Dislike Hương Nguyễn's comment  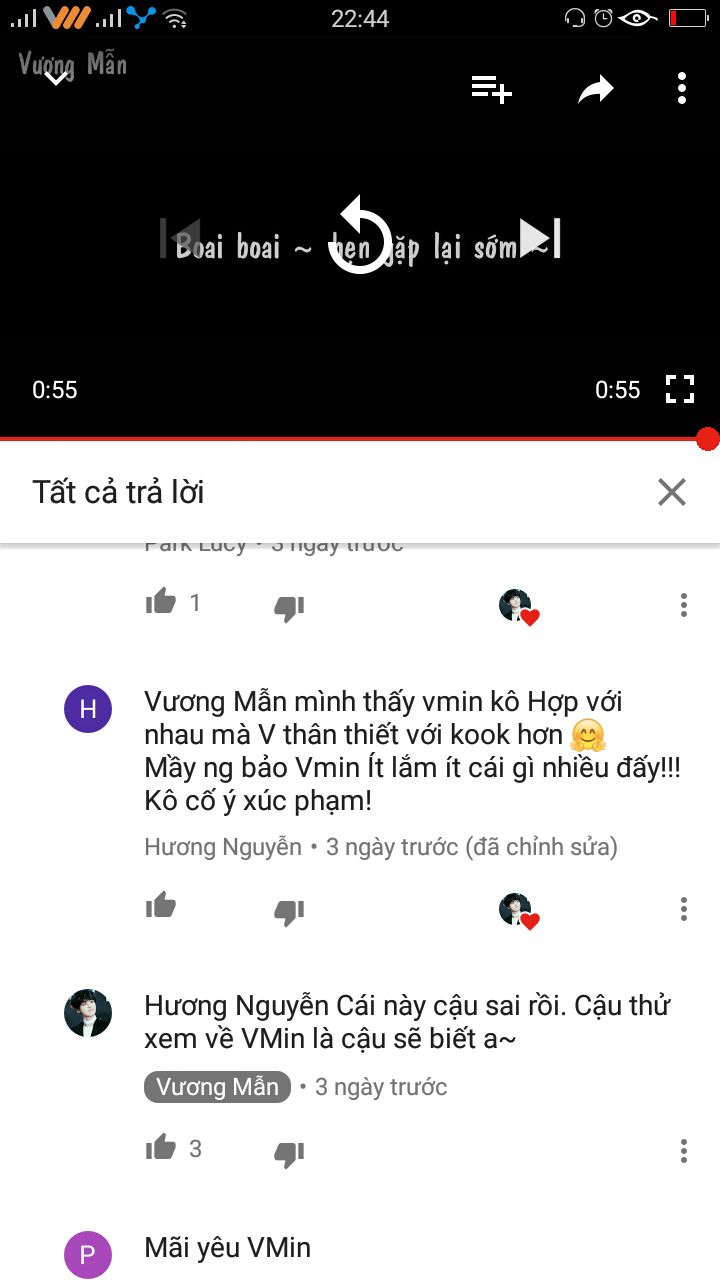click(x=289, y=910)
